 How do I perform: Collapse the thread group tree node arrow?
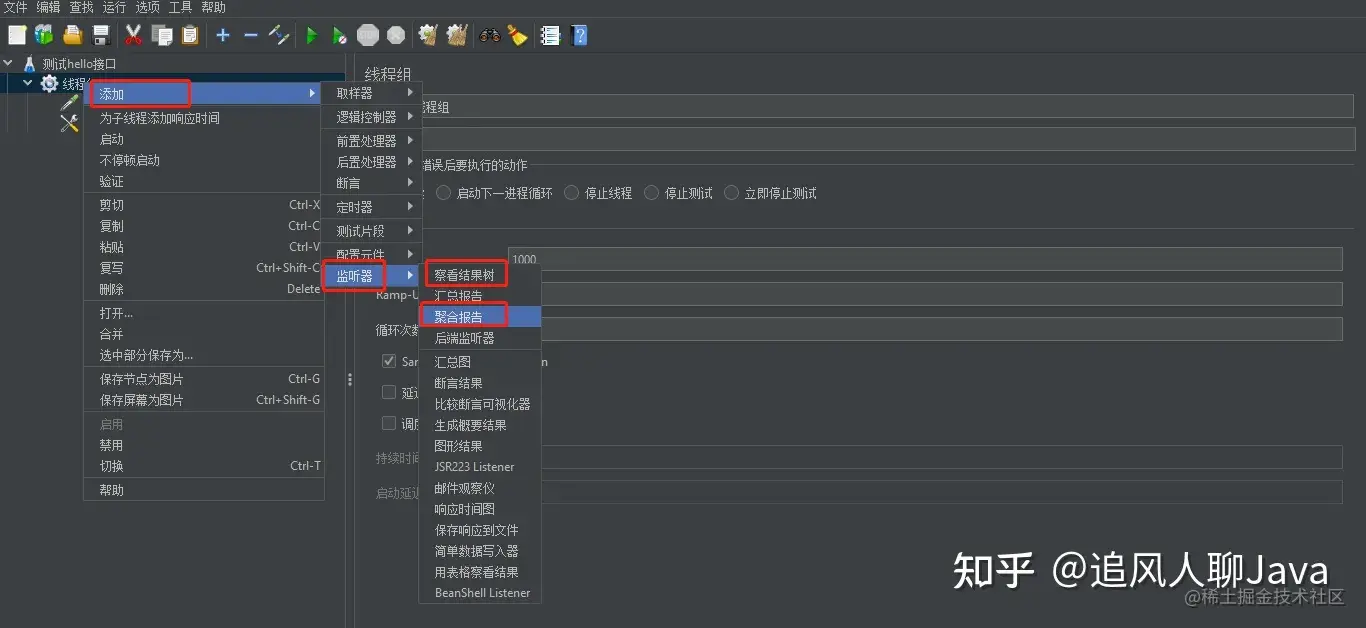[28, 83]
